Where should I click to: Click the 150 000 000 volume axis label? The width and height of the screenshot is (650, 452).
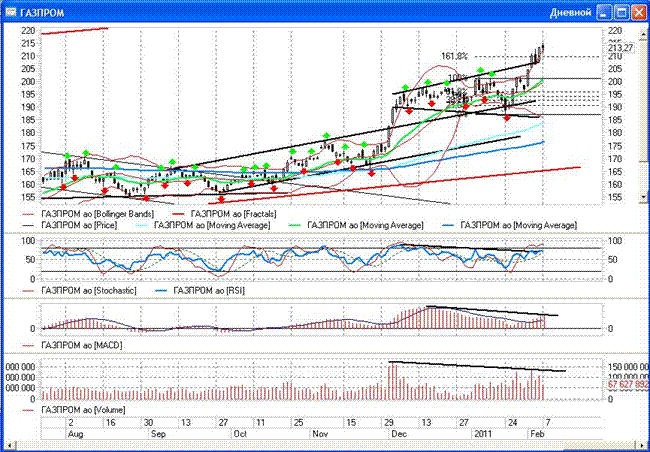(x=628, y=367)
